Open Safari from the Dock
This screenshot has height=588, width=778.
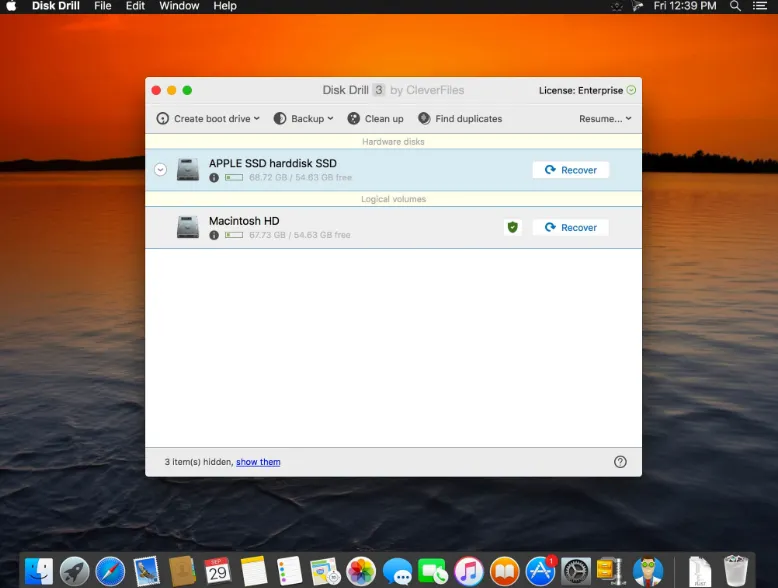[x=110, y=571]
